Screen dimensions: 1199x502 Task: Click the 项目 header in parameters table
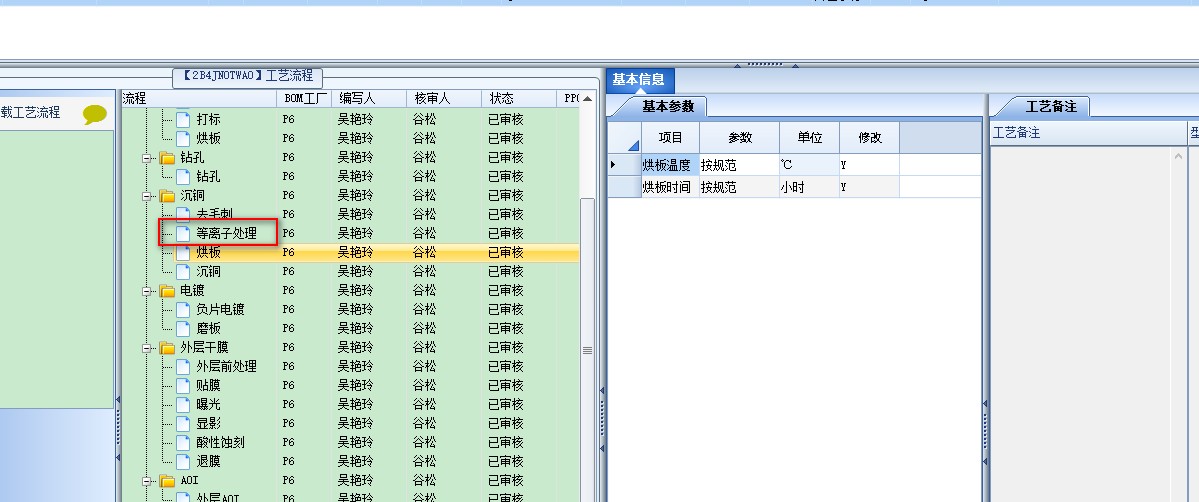tap(671, 138)
